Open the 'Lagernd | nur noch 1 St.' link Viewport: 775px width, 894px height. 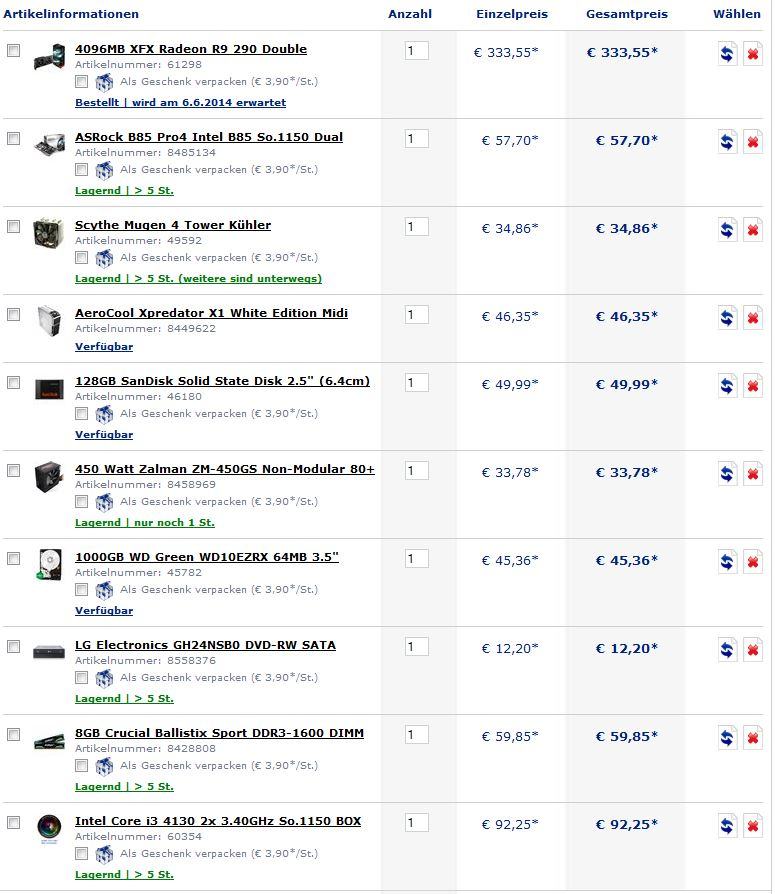click(x=145, y=522)
